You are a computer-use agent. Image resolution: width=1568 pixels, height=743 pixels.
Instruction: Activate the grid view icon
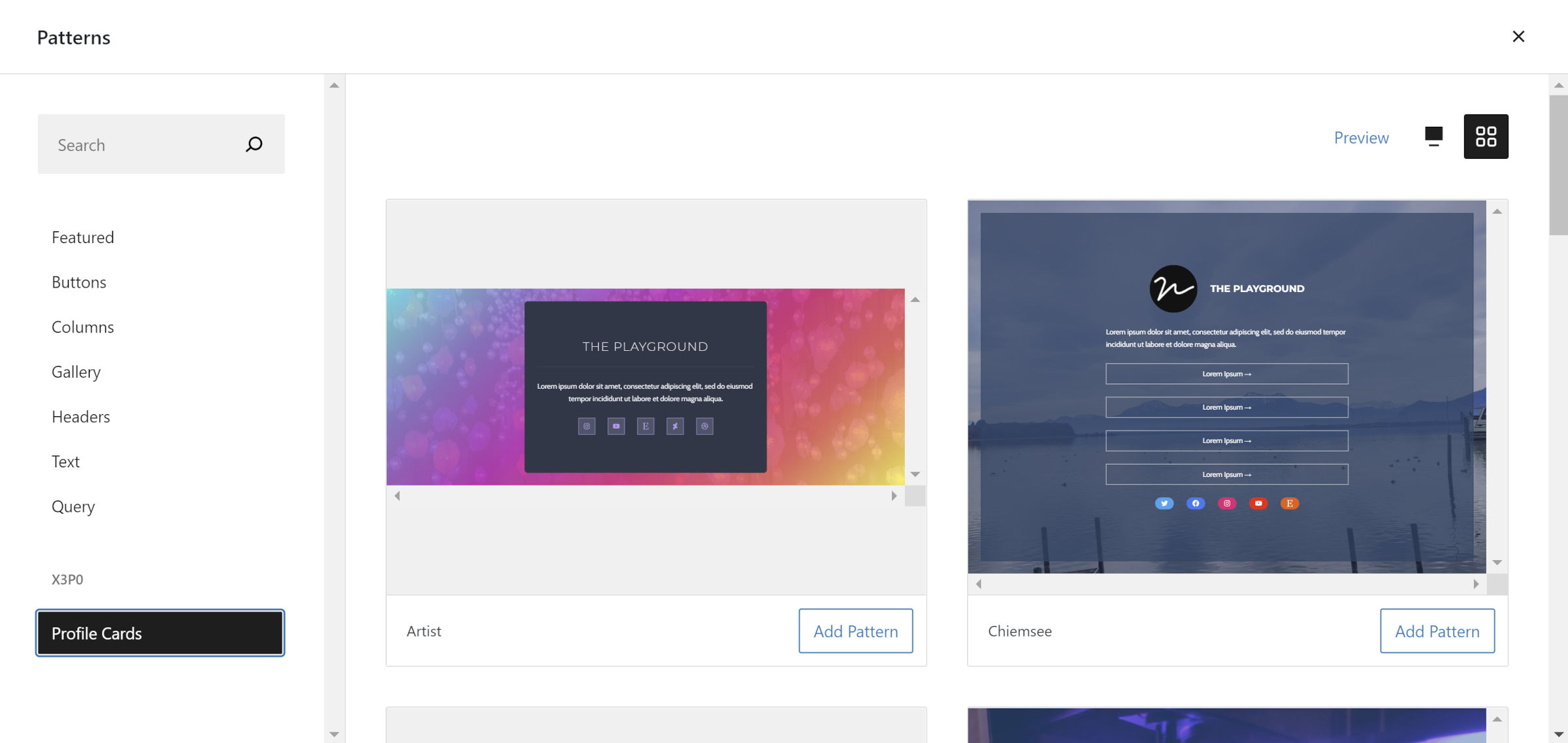click(x=1486, y=137)
